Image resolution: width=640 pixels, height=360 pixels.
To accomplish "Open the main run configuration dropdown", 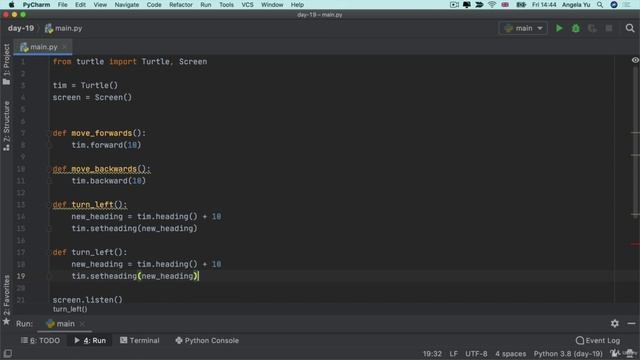I will (523, 28).
